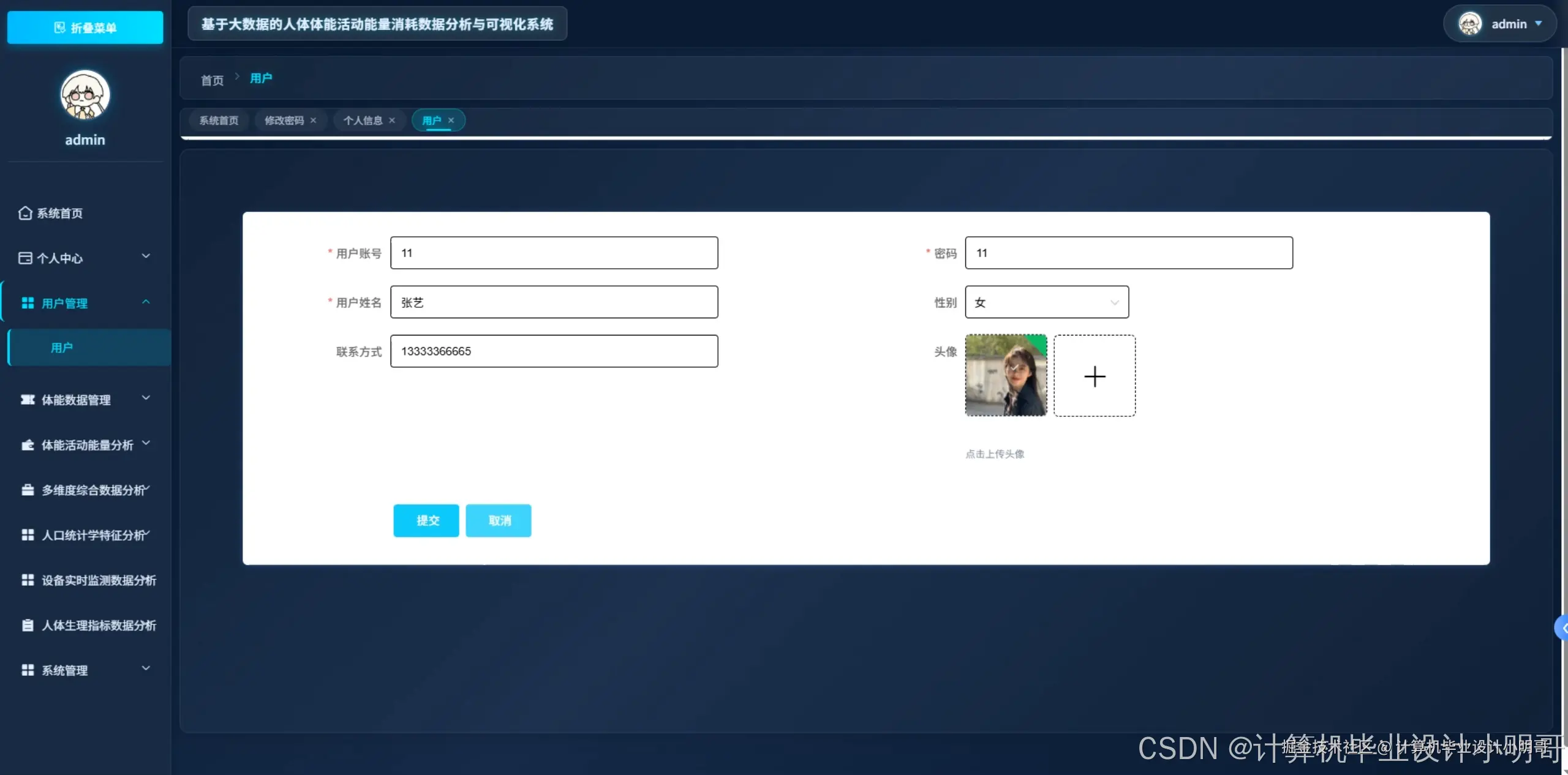Click the uploaded avatar photo thumbnail
This screenshot has height=775, width=1568.
1006,375
